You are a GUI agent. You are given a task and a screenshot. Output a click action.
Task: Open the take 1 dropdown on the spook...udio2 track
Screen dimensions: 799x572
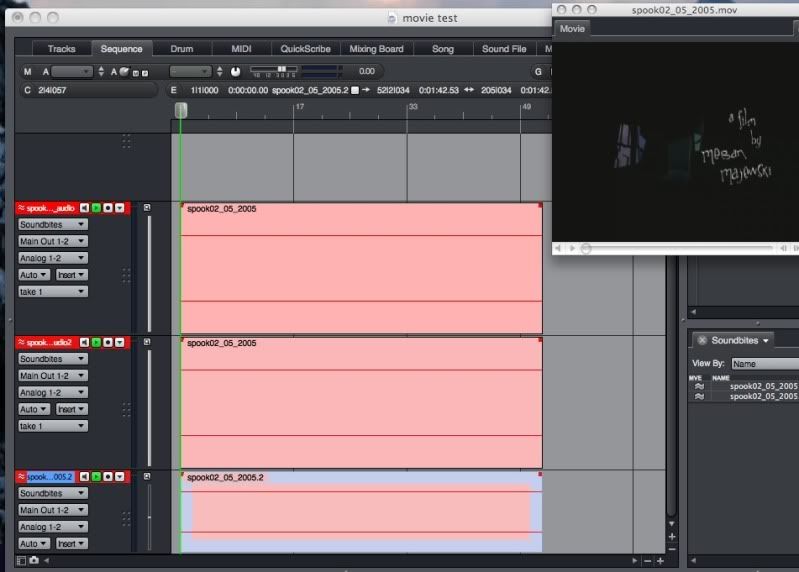[x=52, y=426]
